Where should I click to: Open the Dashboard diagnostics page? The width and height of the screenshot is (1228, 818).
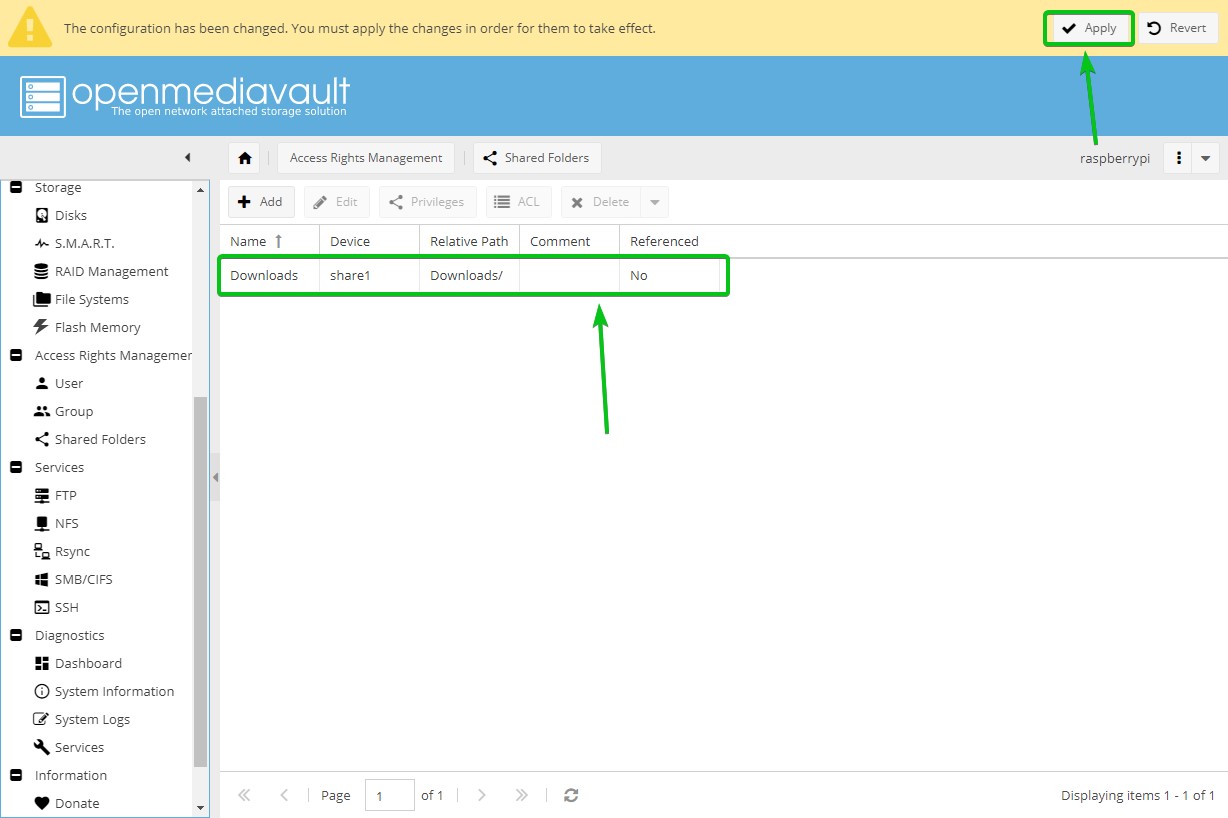[x=88, y=663]
